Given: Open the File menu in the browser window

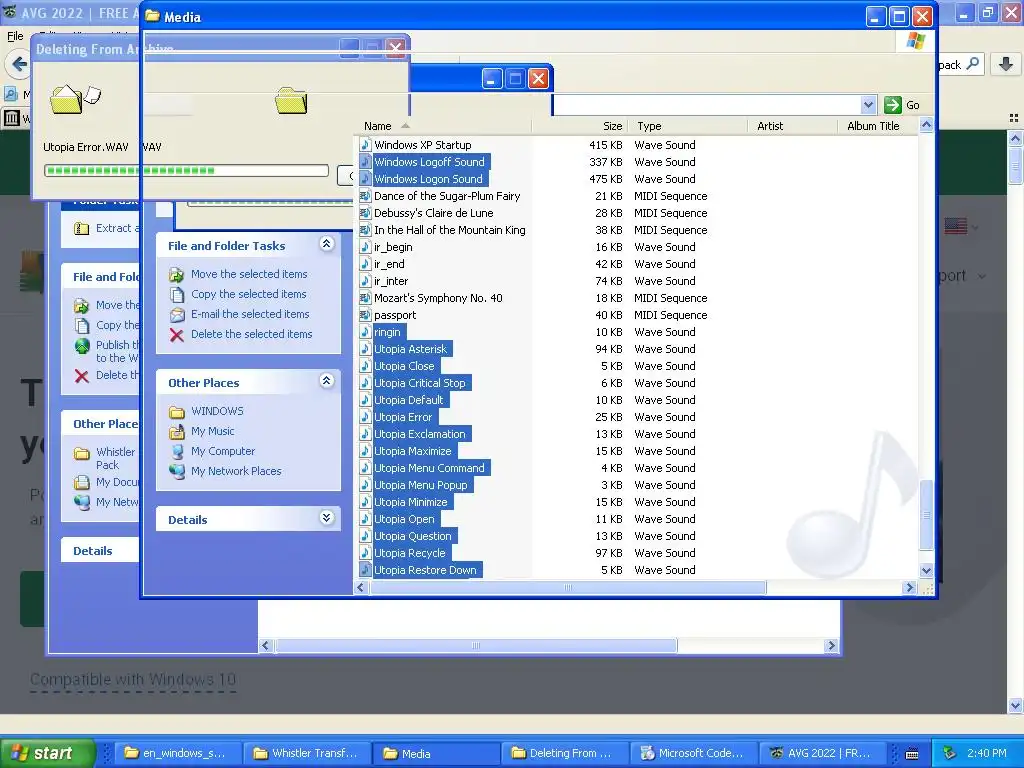Looking at the screenshot, I should pyautogui.click(x=15, y=37).
